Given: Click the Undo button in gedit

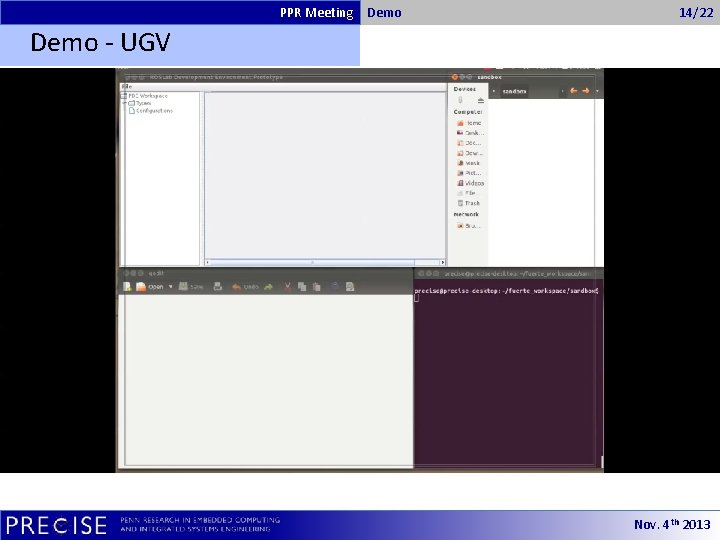Looking at the screenshot, I should [245, 287].
